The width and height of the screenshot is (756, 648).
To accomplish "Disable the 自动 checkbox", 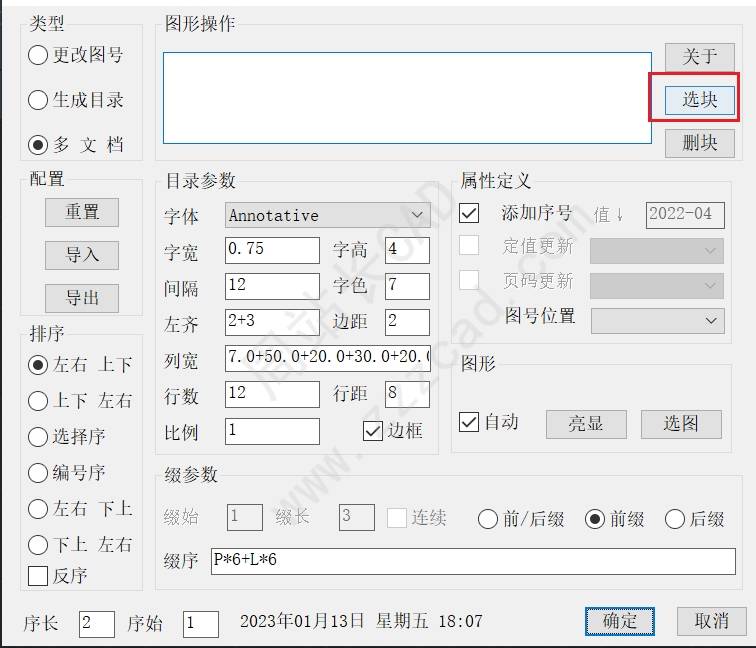I will click(469, 422).
